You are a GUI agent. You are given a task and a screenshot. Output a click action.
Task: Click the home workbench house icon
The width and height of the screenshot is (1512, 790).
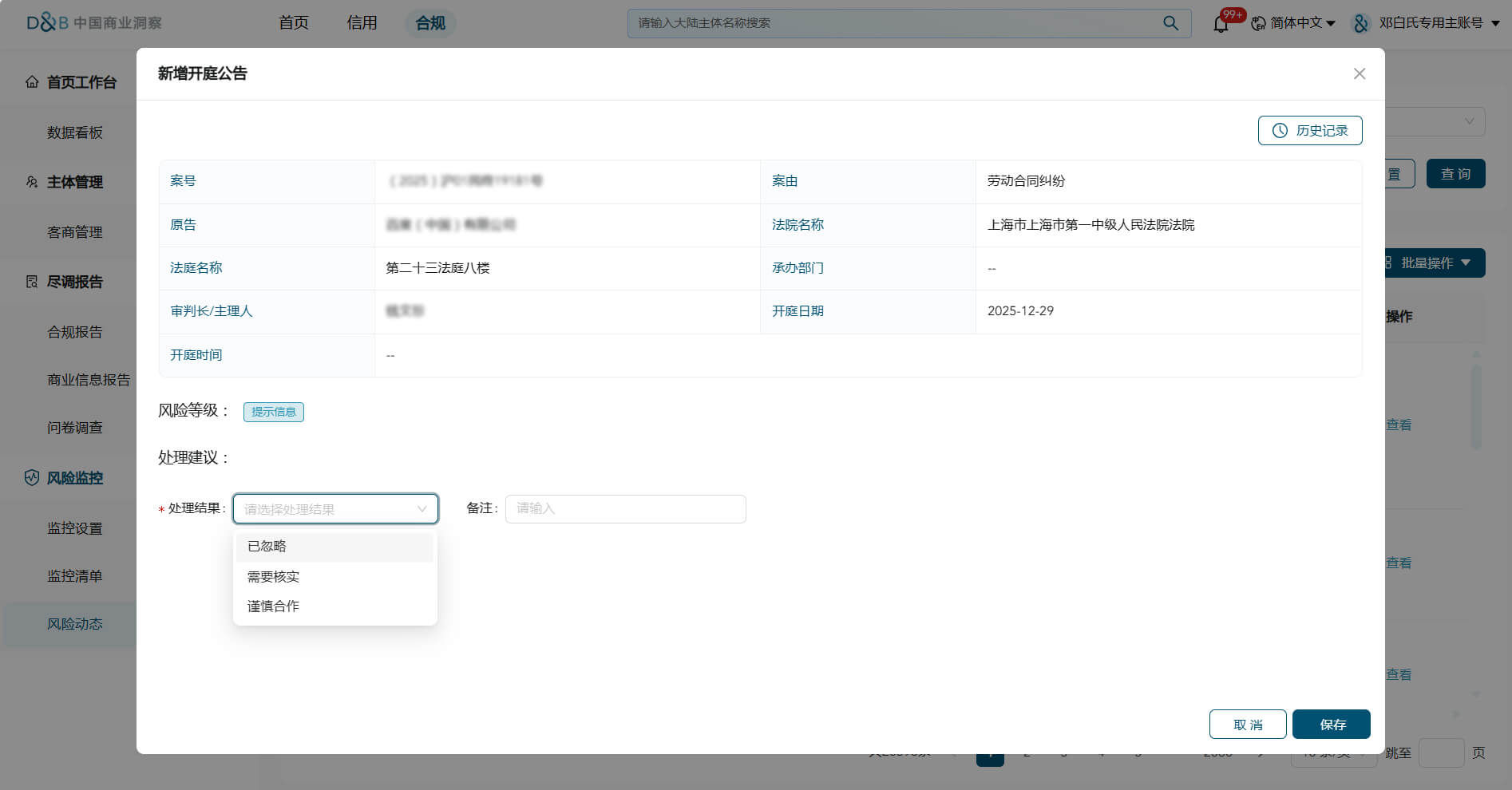[x=32, y=82]
